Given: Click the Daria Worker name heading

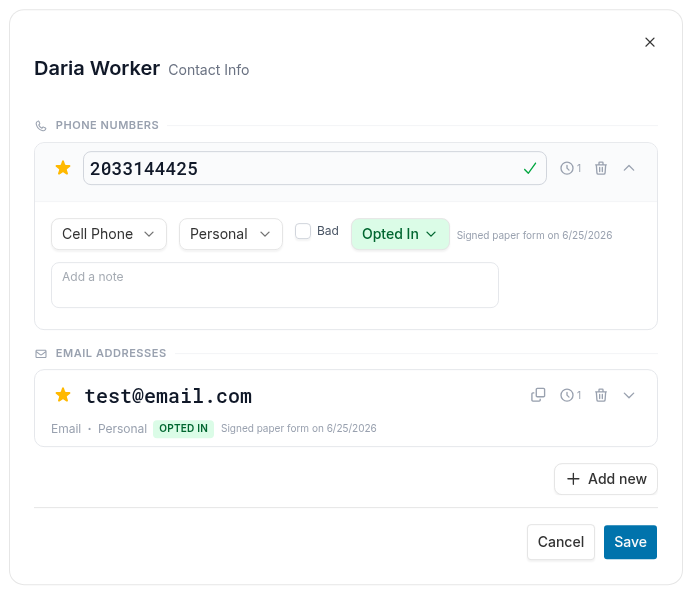Looking at the screenshot, I should (x=97, y=68).
